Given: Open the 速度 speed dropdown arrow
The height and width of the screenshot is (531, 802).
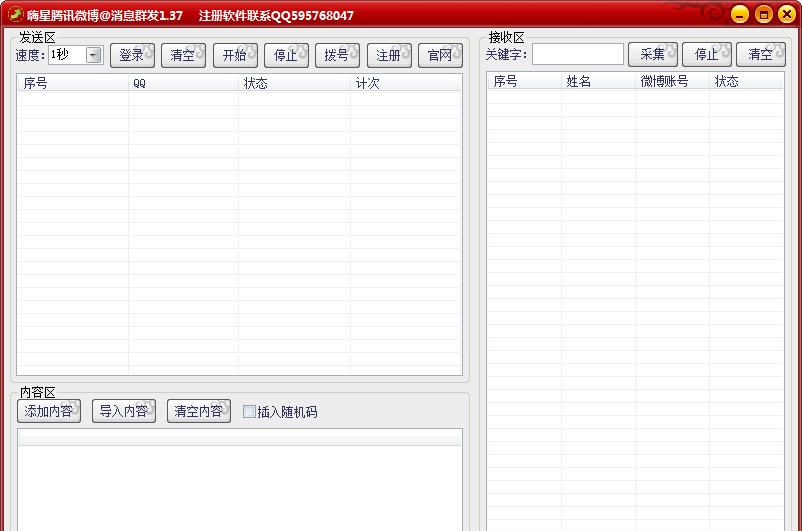Looking at the screenshot, I should point(94,55).
